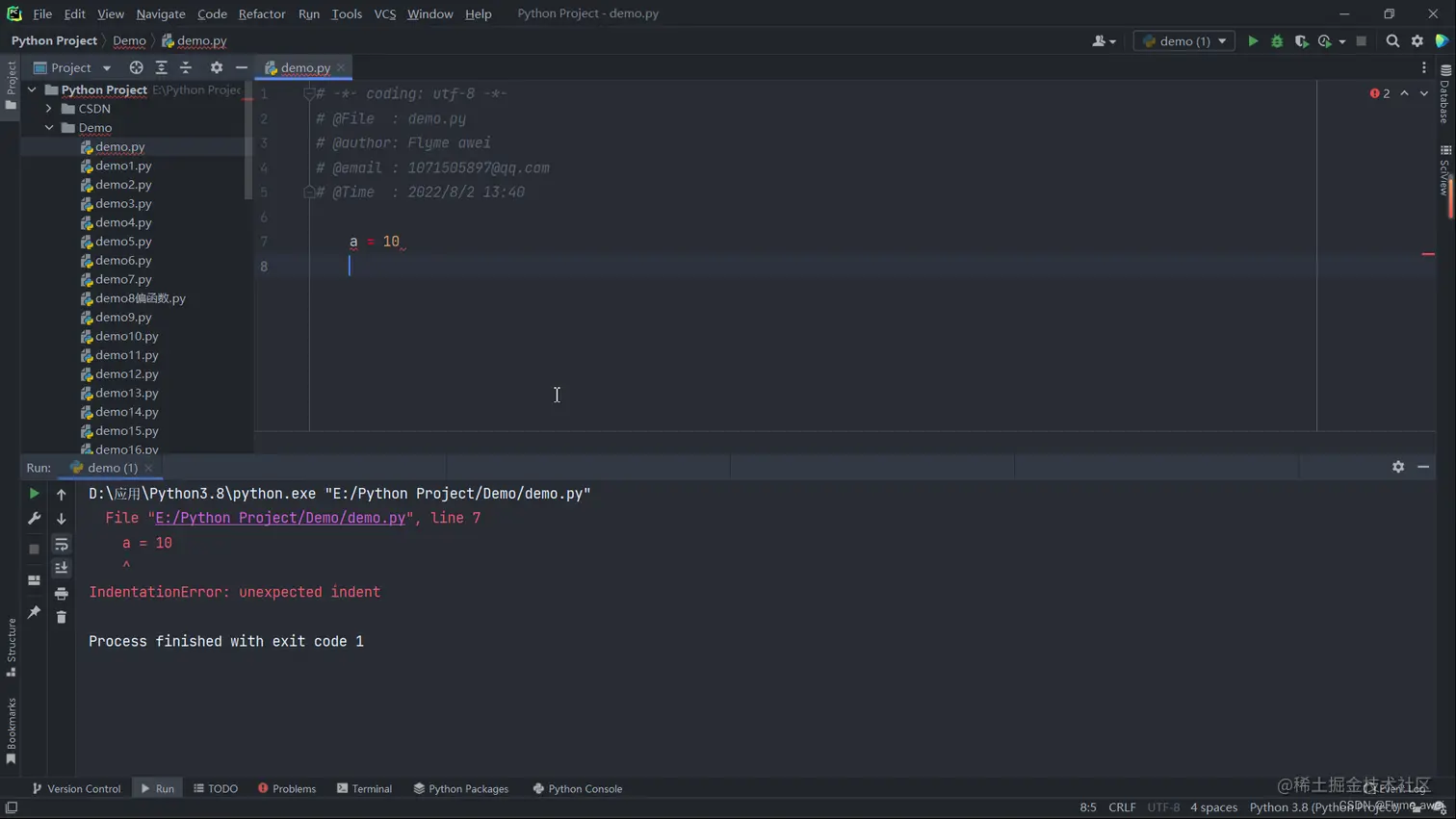
Task: Expand all in Project panel
Action: point(161,67)
